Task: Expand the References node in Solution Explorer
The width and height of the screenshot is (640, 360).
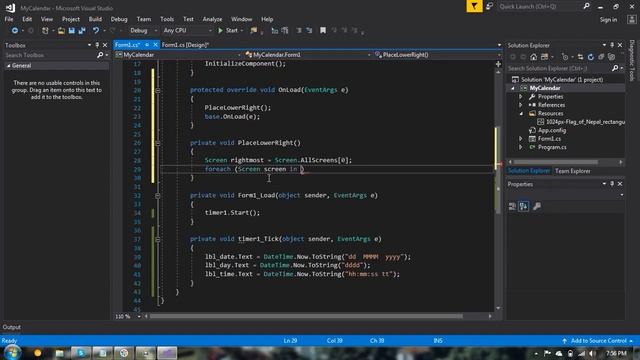Action: tap(521, 105)
